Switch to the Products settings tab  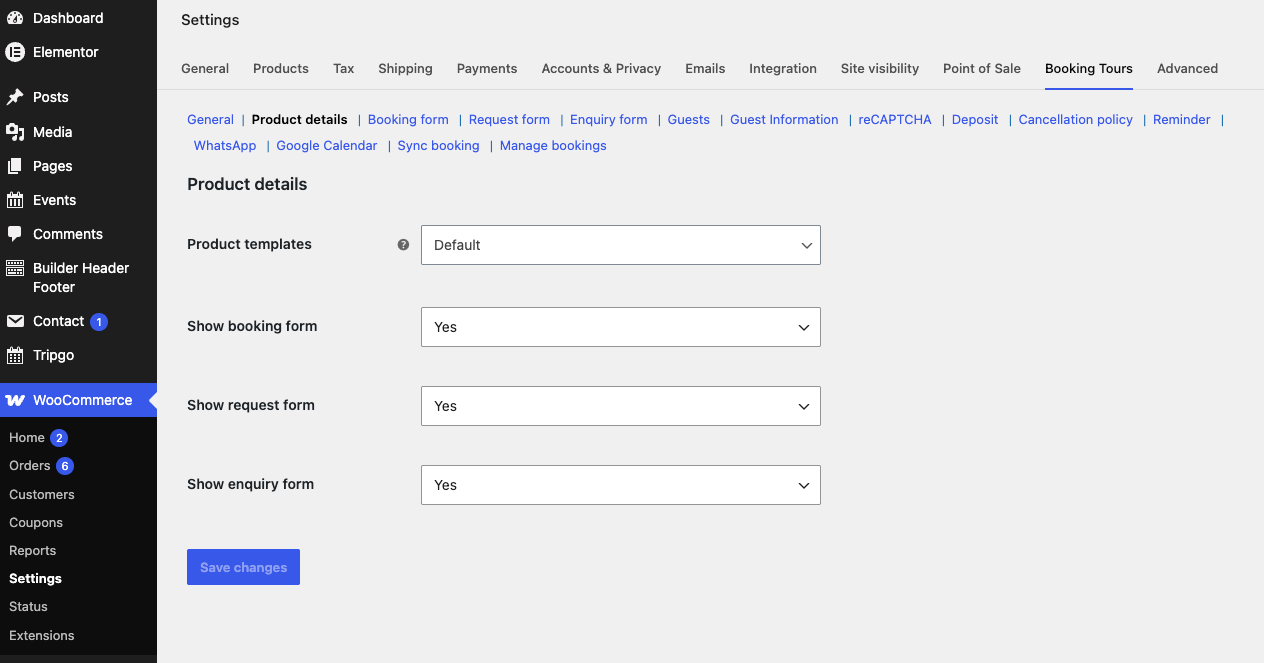tap(281, 69)
